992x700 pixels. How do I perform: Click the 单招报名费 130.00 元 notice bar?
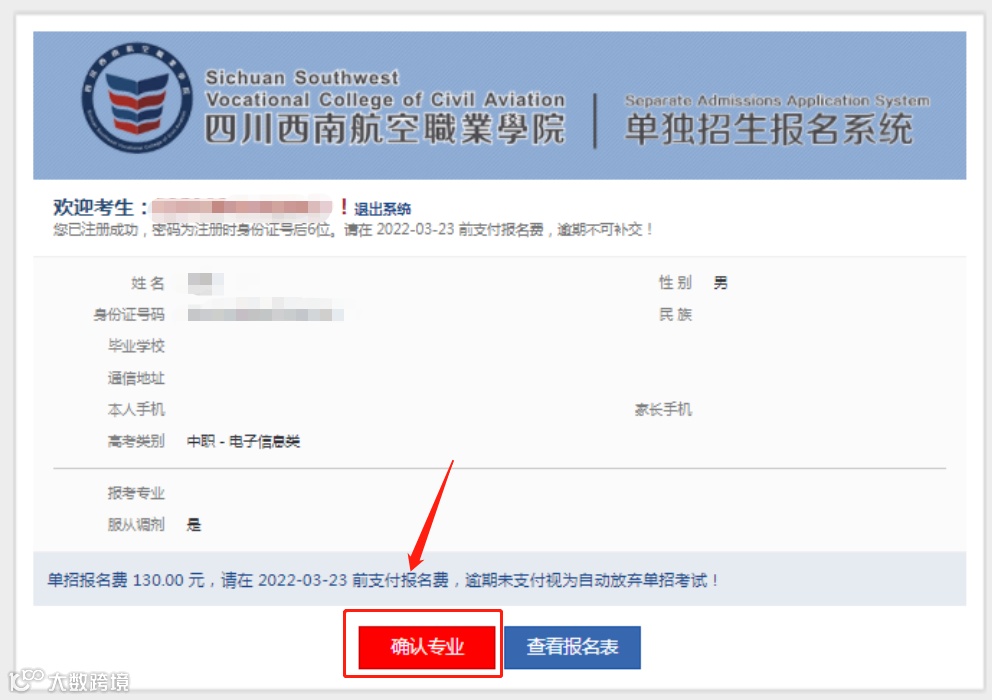499,578
